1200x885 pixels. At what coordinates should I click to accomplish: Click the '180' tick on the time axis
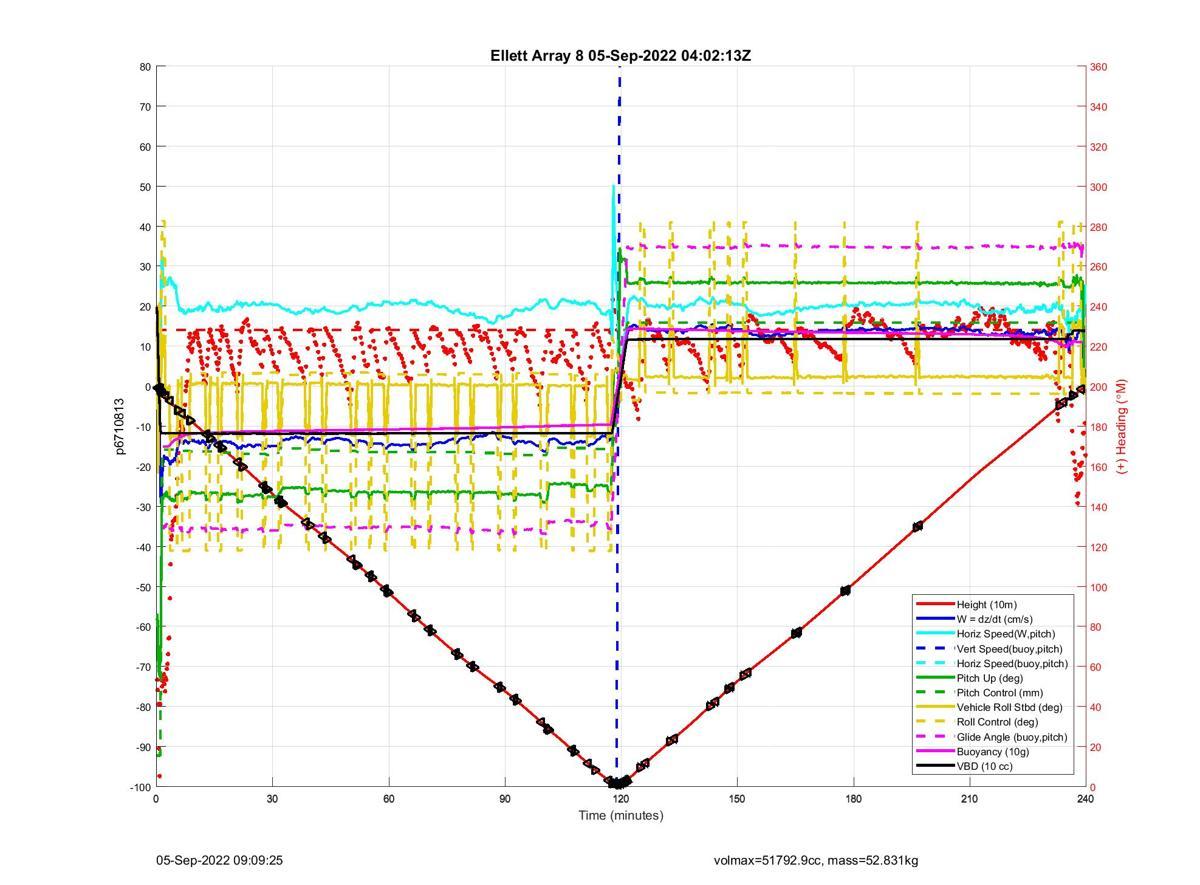(x=853, y=798)
